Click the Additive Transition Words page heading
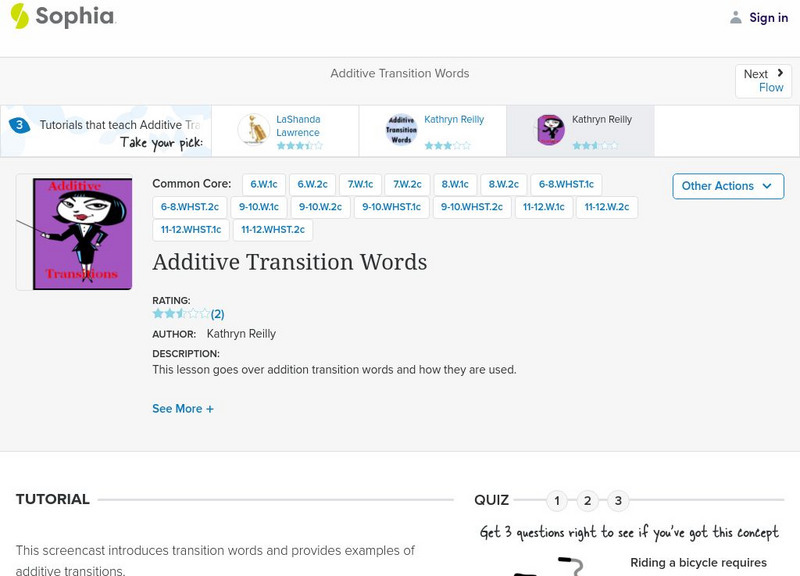800x576 pixels. pyautogui.click(x=290, y=262)
